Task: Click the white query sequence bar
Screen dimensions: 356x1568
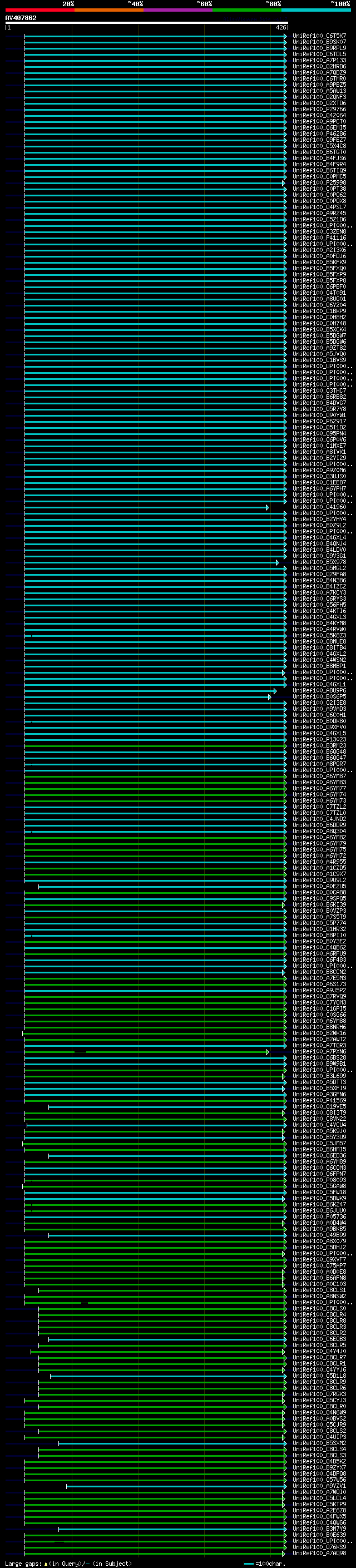Action: (146, 22)
